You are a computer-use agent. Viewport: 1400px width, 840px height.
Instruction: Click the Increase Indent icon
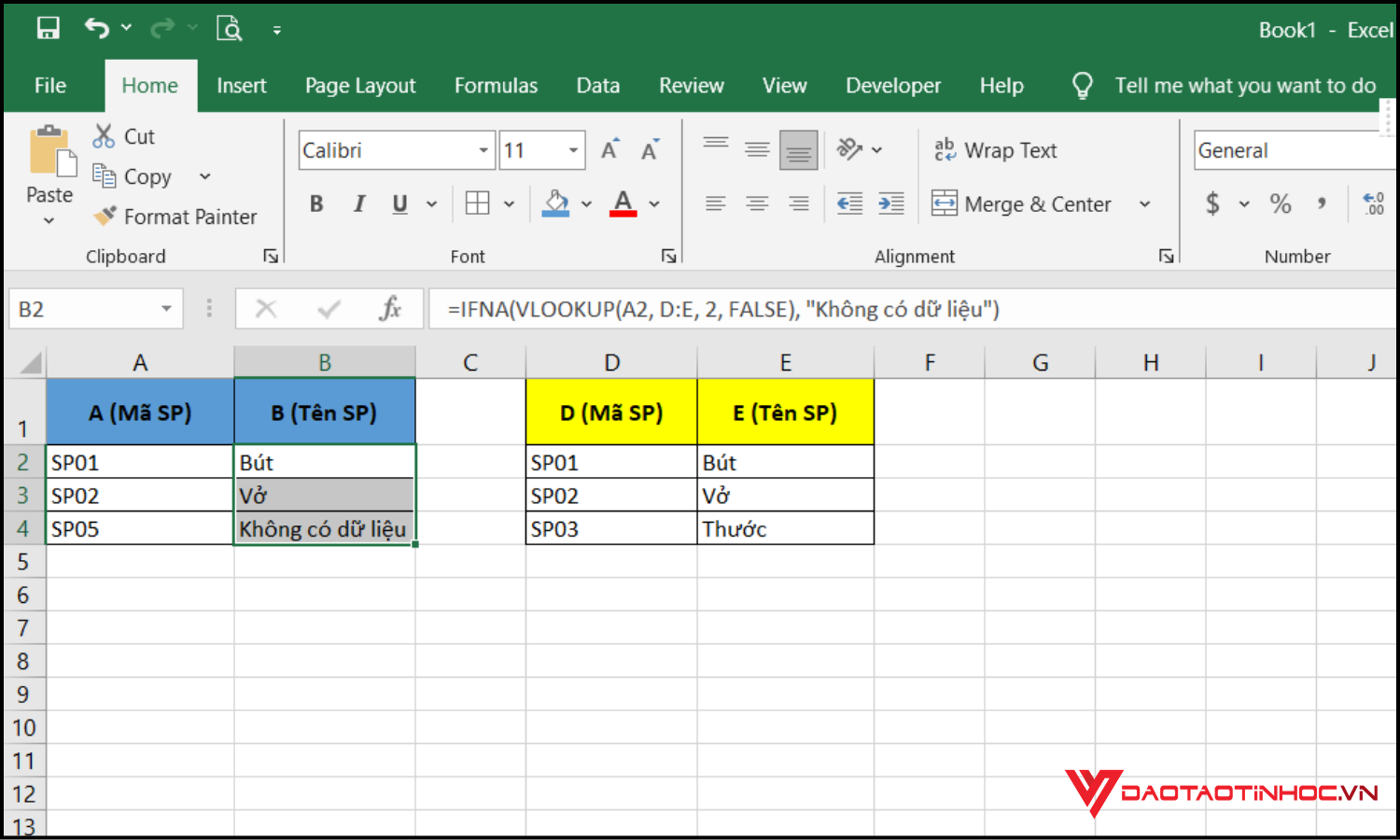click(x=891, y=203)
